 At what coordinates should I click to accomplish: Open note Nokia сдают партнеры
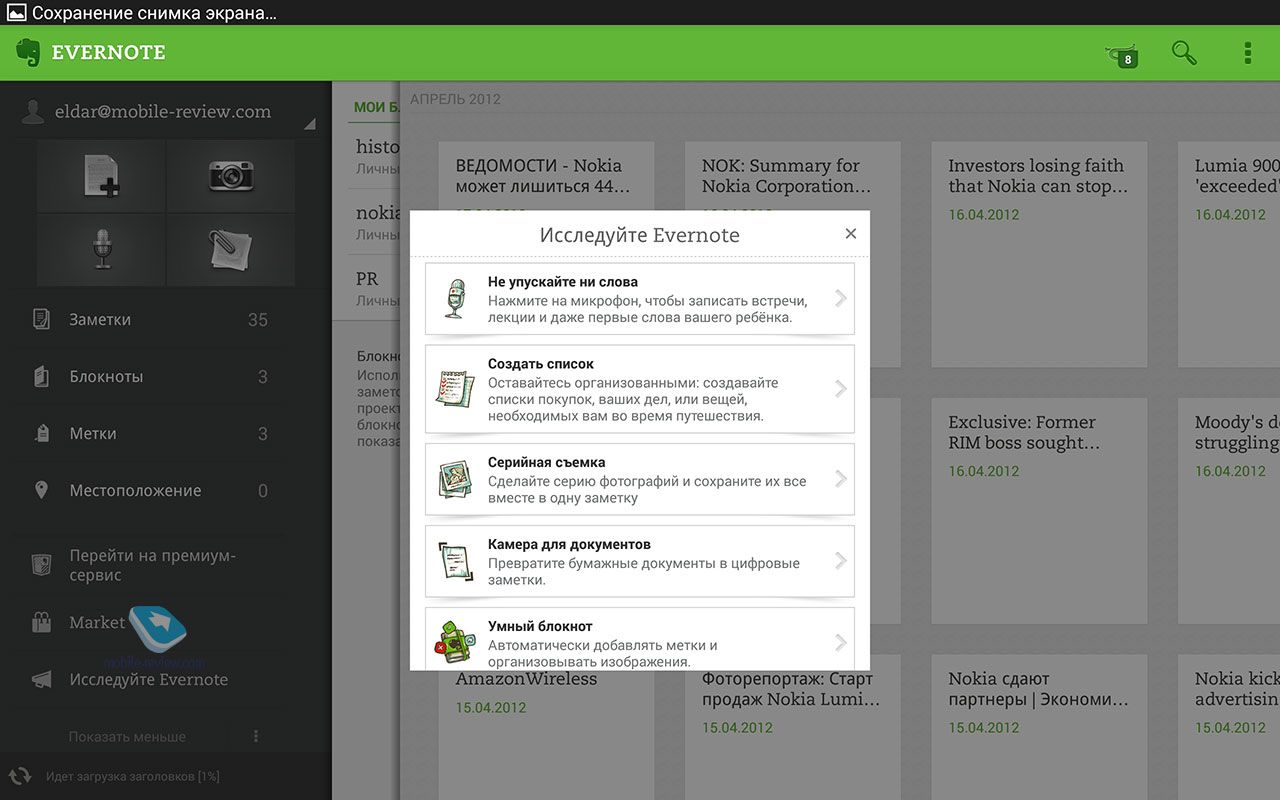(1039, 727)
